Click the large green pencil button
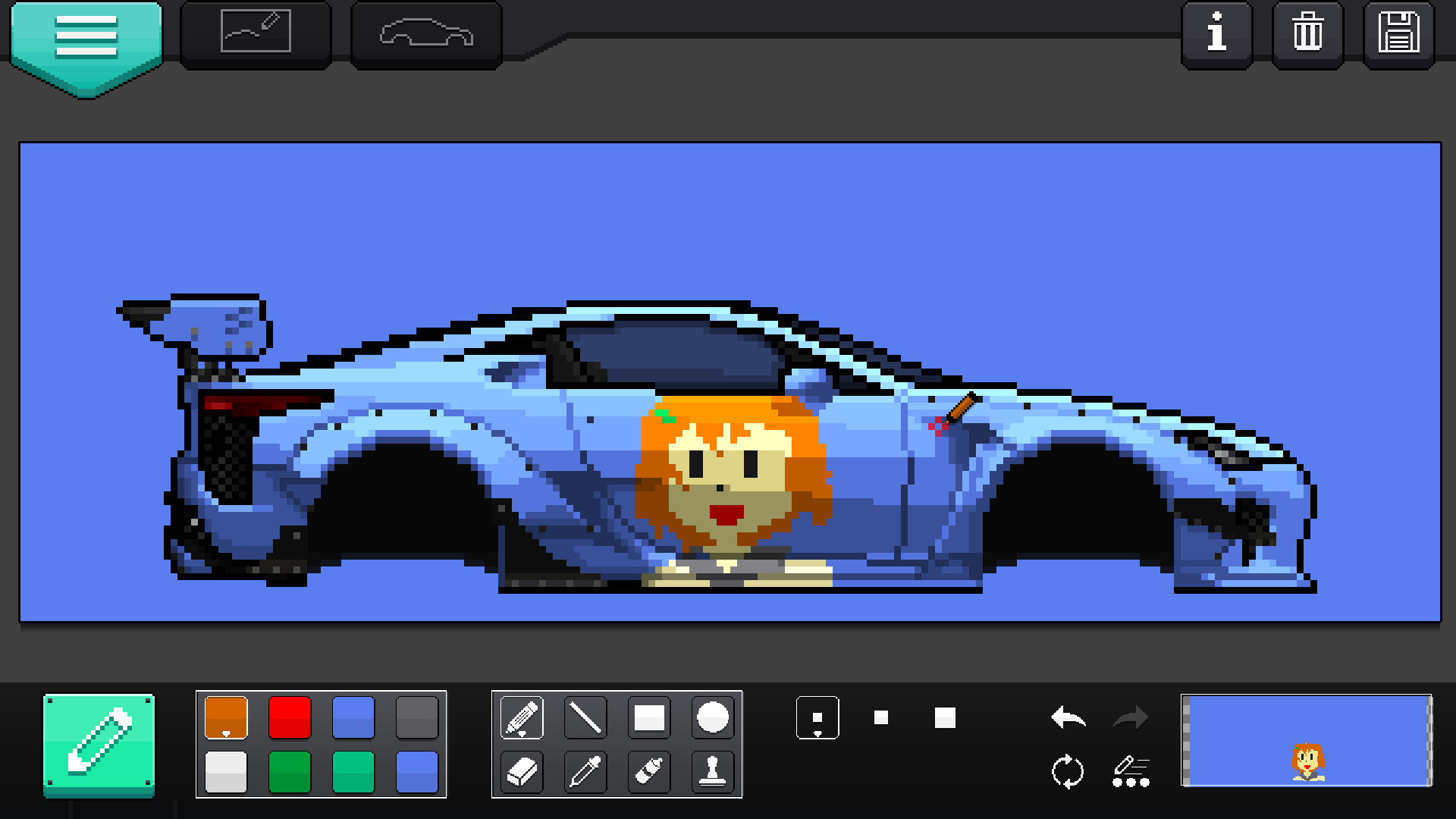This screenshot has width=1456, height=819. [99, 745]
